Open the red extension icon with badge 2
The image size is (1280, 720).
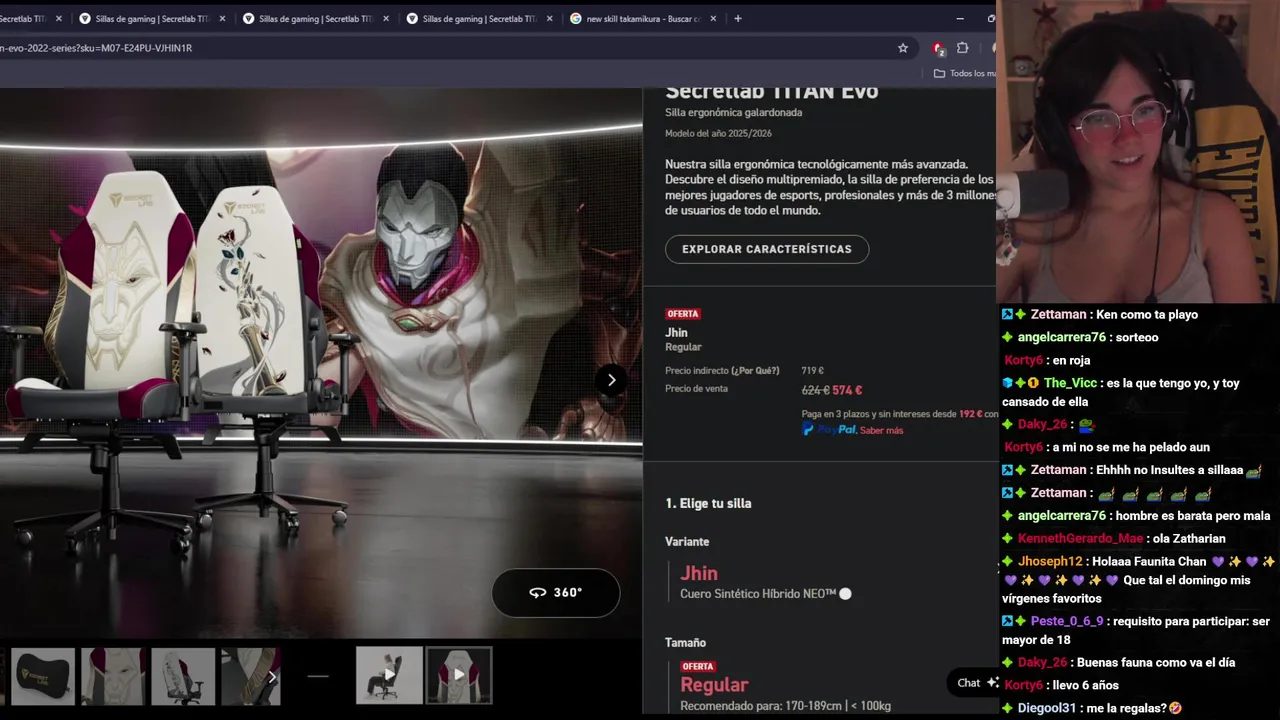[938, 48]
